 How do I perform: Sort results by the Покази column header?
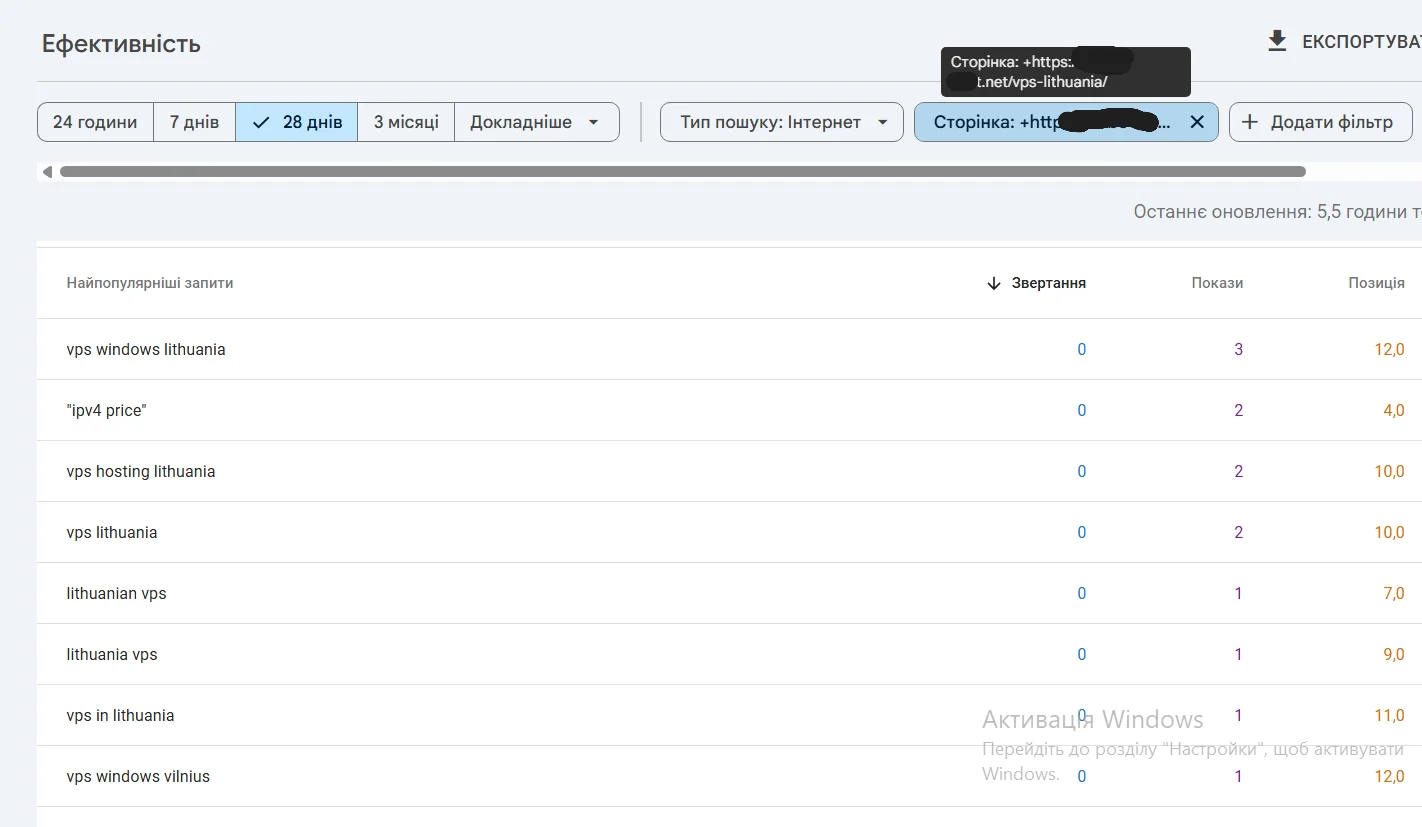(1217, 283)
